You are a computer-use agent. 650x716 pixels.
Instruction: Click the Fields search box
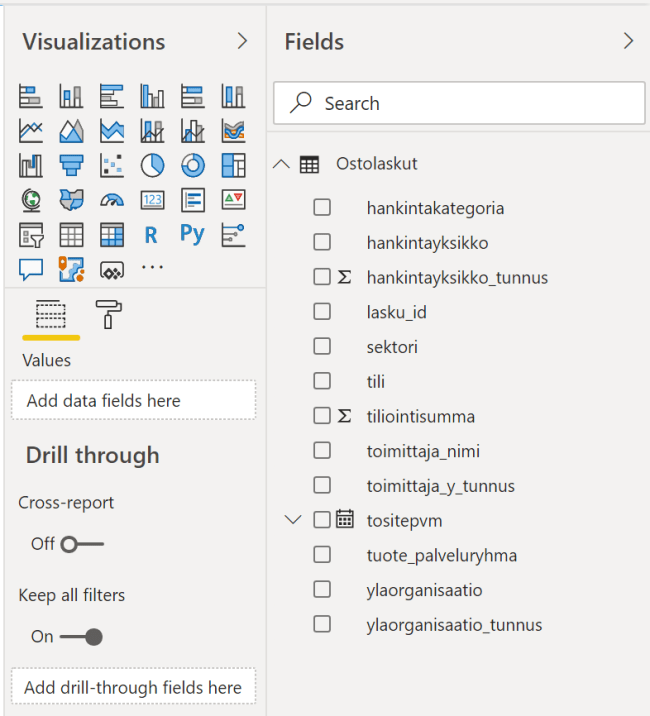(x=460, y=103)
